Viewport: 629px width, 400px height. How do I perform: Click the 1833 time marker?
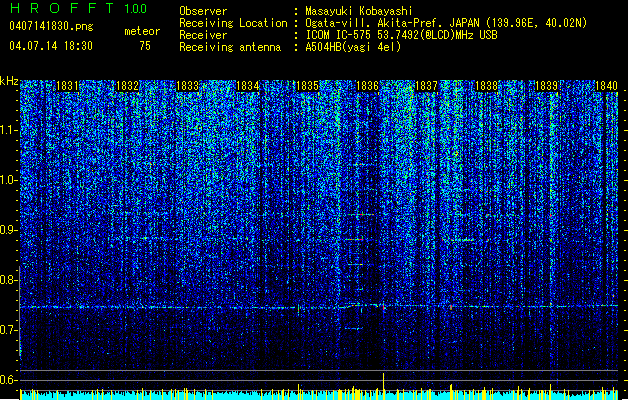(187, 86)
